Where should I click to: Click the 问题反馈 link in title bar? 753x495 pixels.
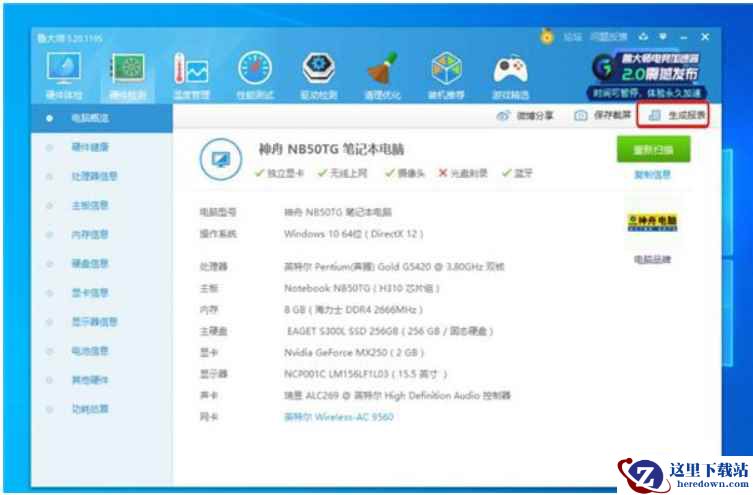(608, 37)
